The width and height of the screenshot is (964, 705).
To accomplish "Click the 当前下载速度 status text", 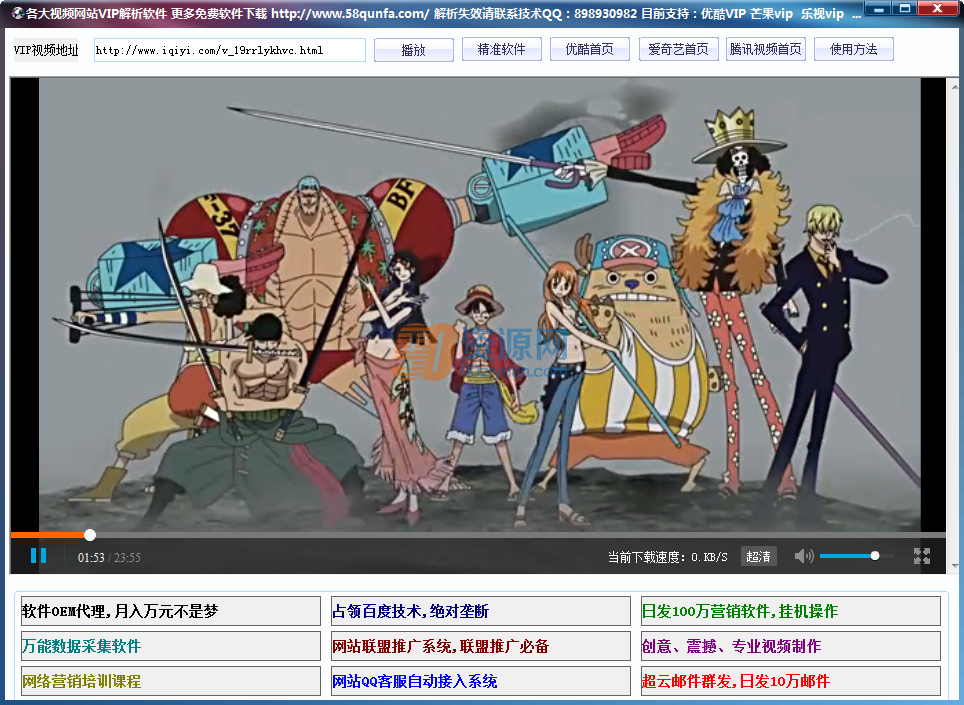I will pyautogui.click(x=668, y=557).
